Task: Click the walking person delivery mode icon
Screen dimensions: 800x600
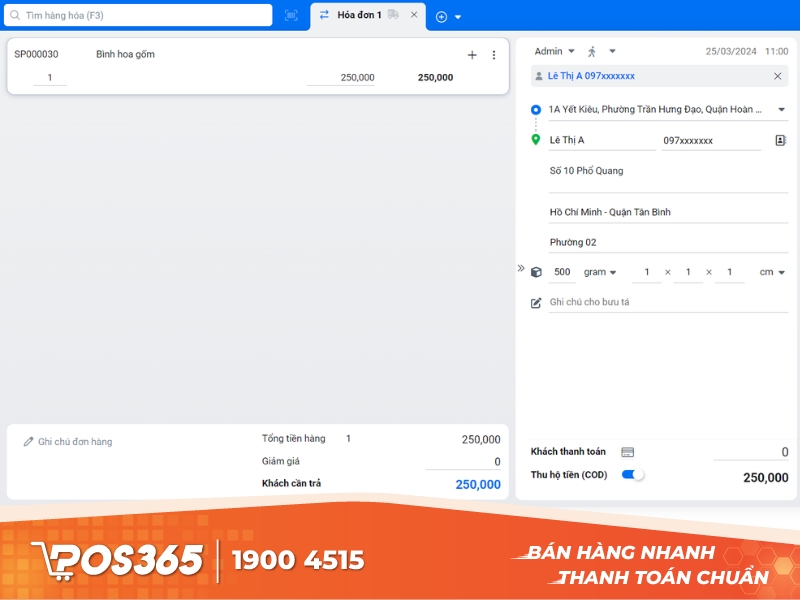Action: point(592,51)
